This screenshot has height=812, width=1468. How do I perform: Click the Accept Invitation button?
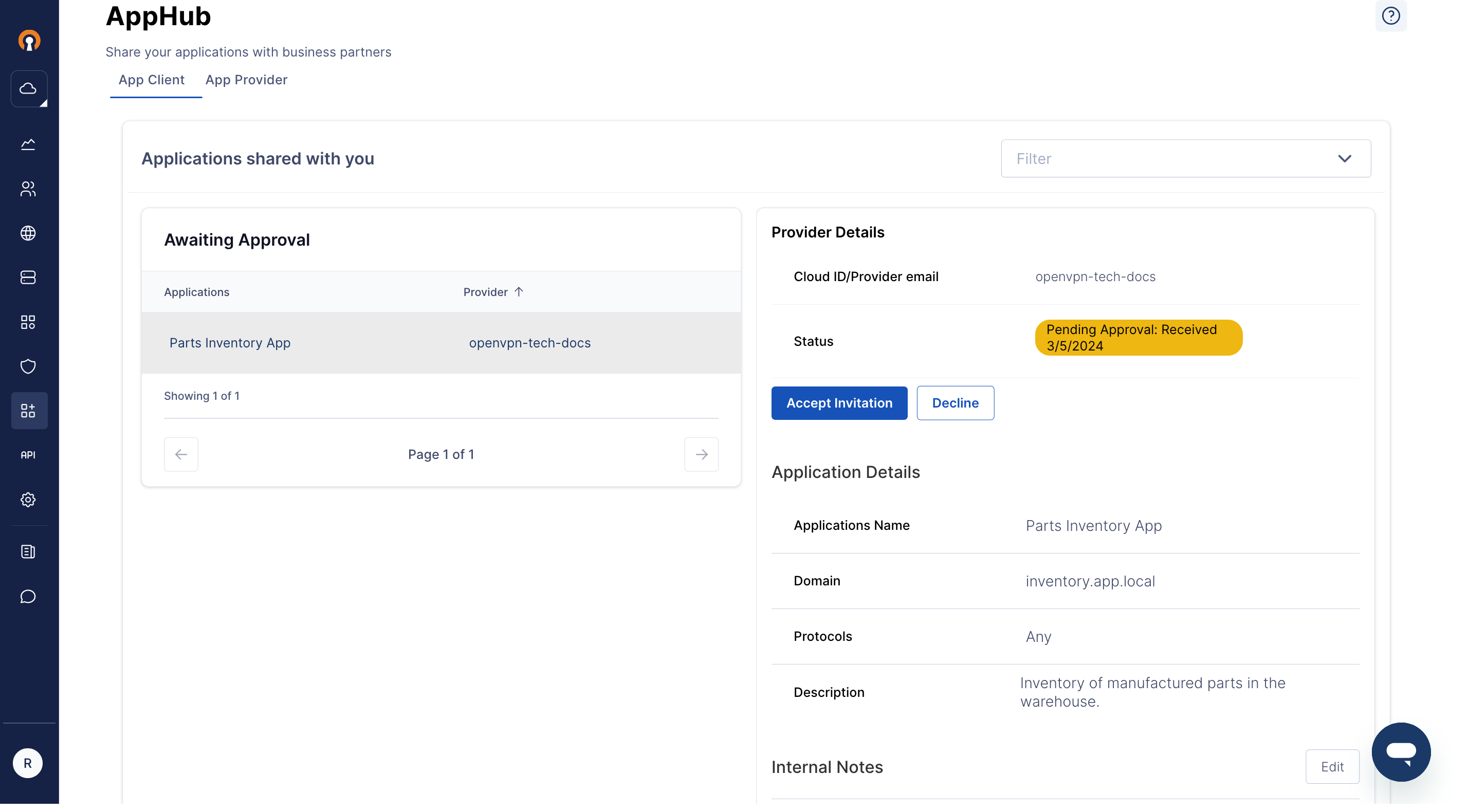click(839, 403)
